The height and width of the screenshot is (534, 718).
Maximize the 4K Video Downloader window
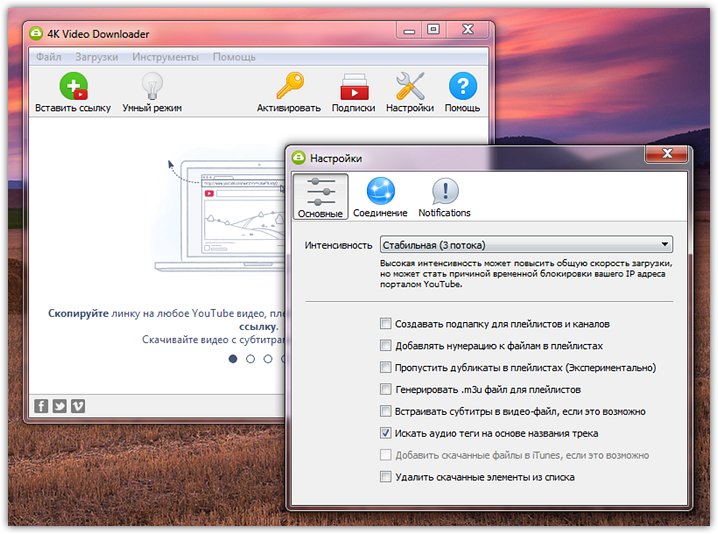click(x=434, y=30)
